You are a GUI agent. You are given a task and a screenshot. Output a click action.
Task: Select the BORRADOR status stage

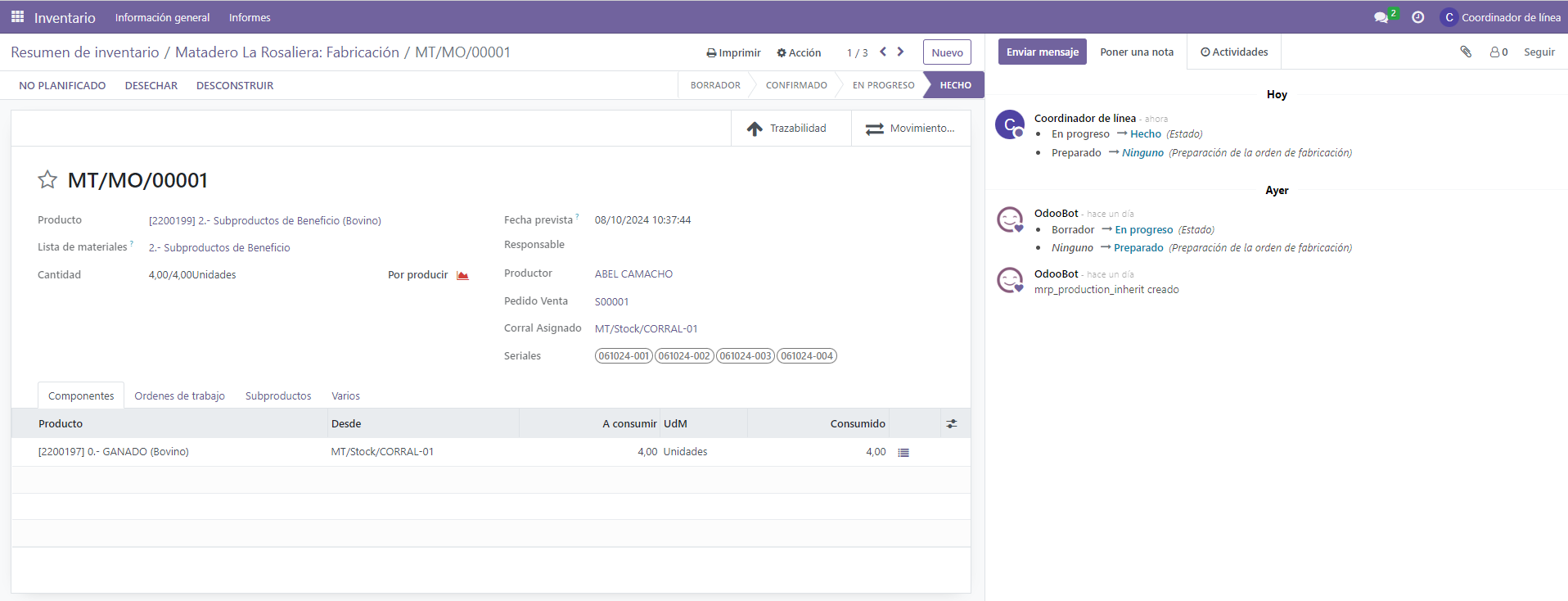[715, 85]
